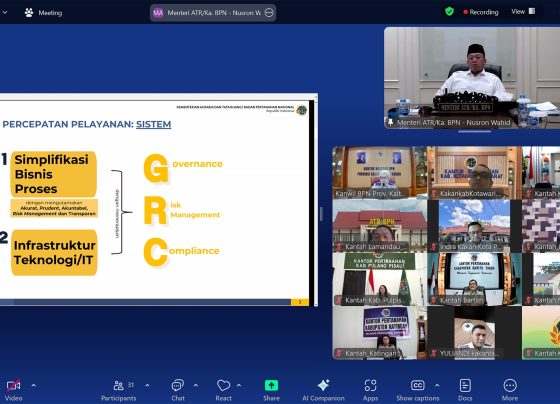Expand the Video options caret
Viewport: 560px width, 404px height.
pyautogui.click(x=34, y=385)
